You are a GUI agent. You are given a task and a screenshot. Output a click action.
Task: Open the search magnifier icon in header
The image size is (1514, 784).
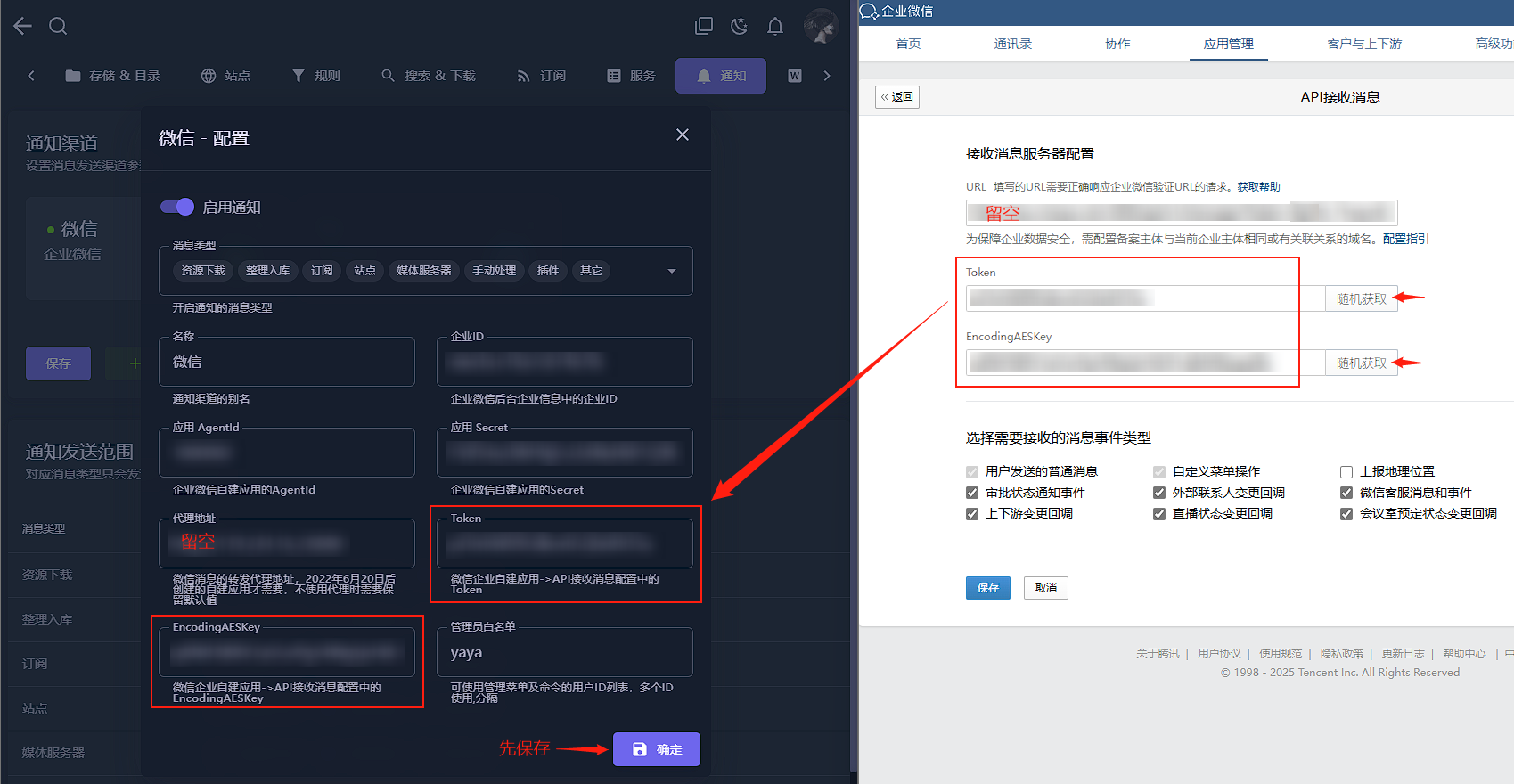[x=58, y=26]
